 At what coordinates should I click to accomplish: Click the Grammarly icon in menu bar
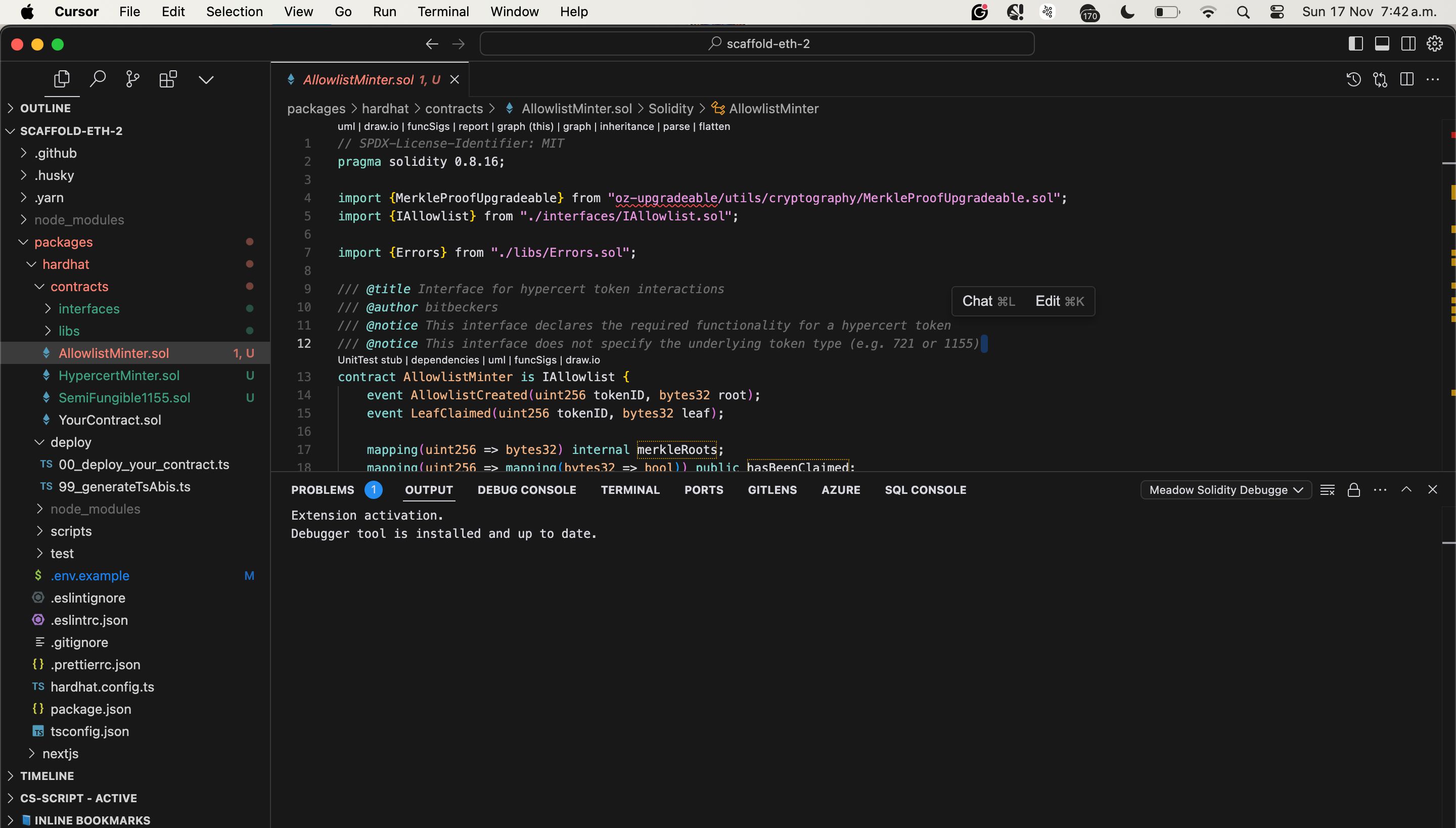(978, 12)
